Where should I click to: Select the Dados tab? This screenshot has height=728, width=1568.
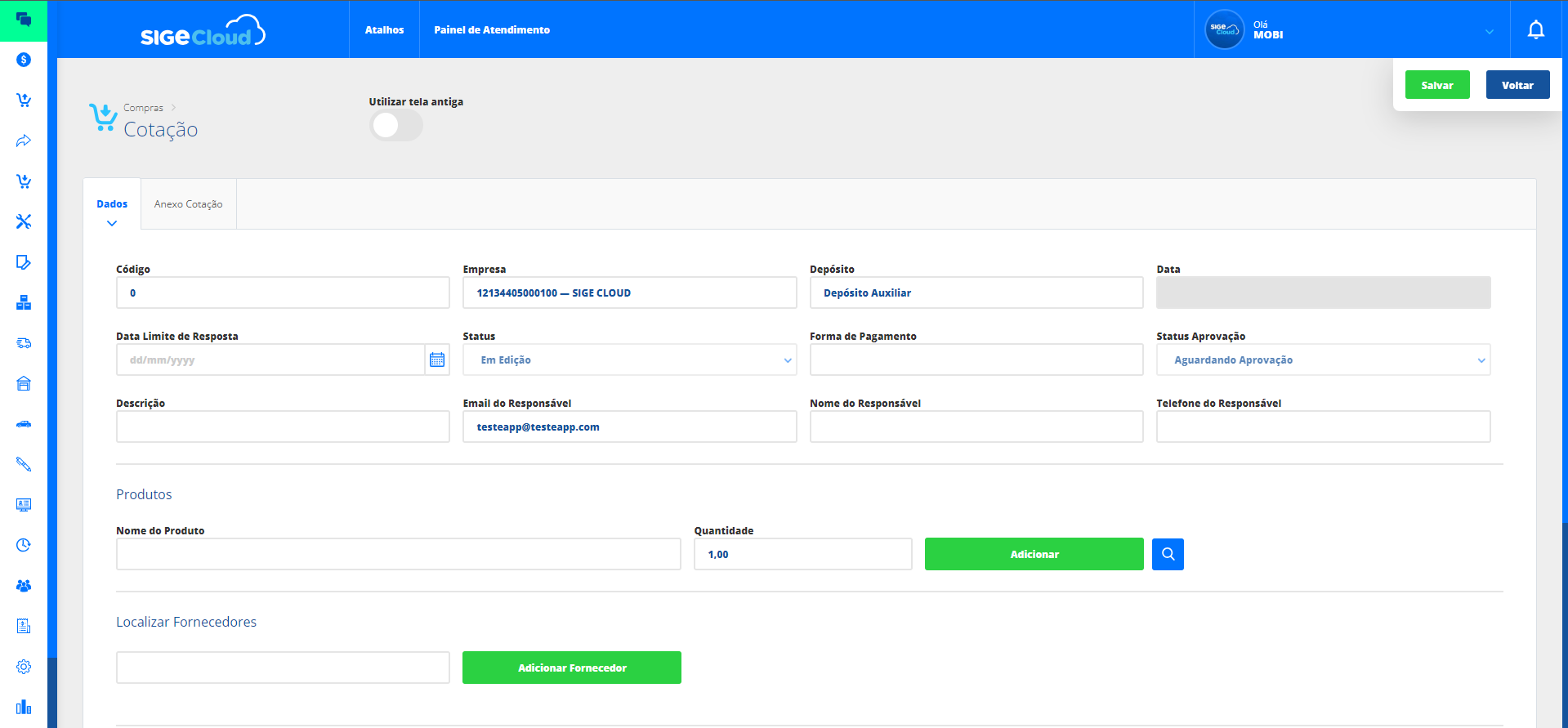[112, 204]
